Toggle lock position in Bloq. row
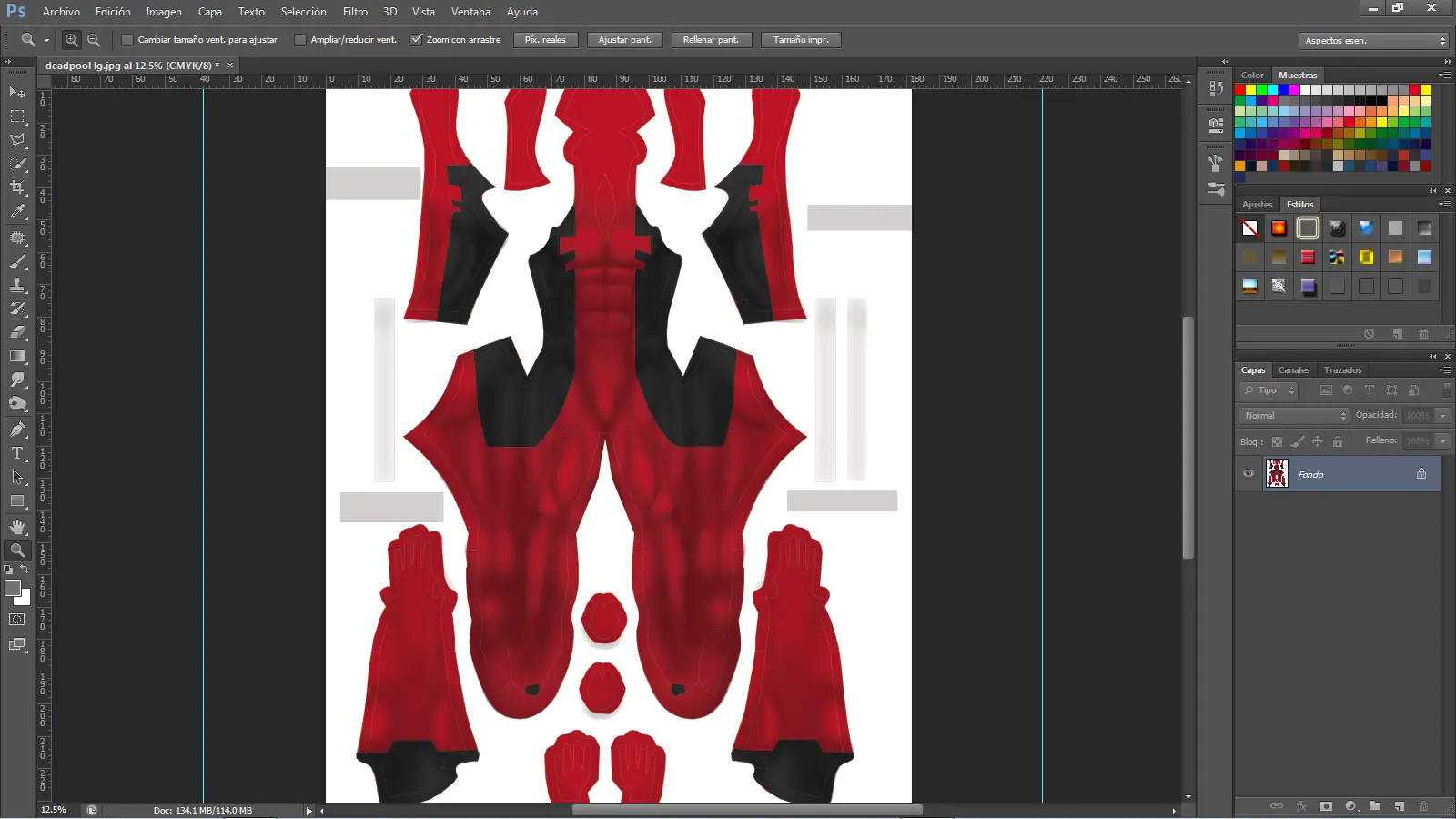Screen dimensions: 1456x819 1317,441
